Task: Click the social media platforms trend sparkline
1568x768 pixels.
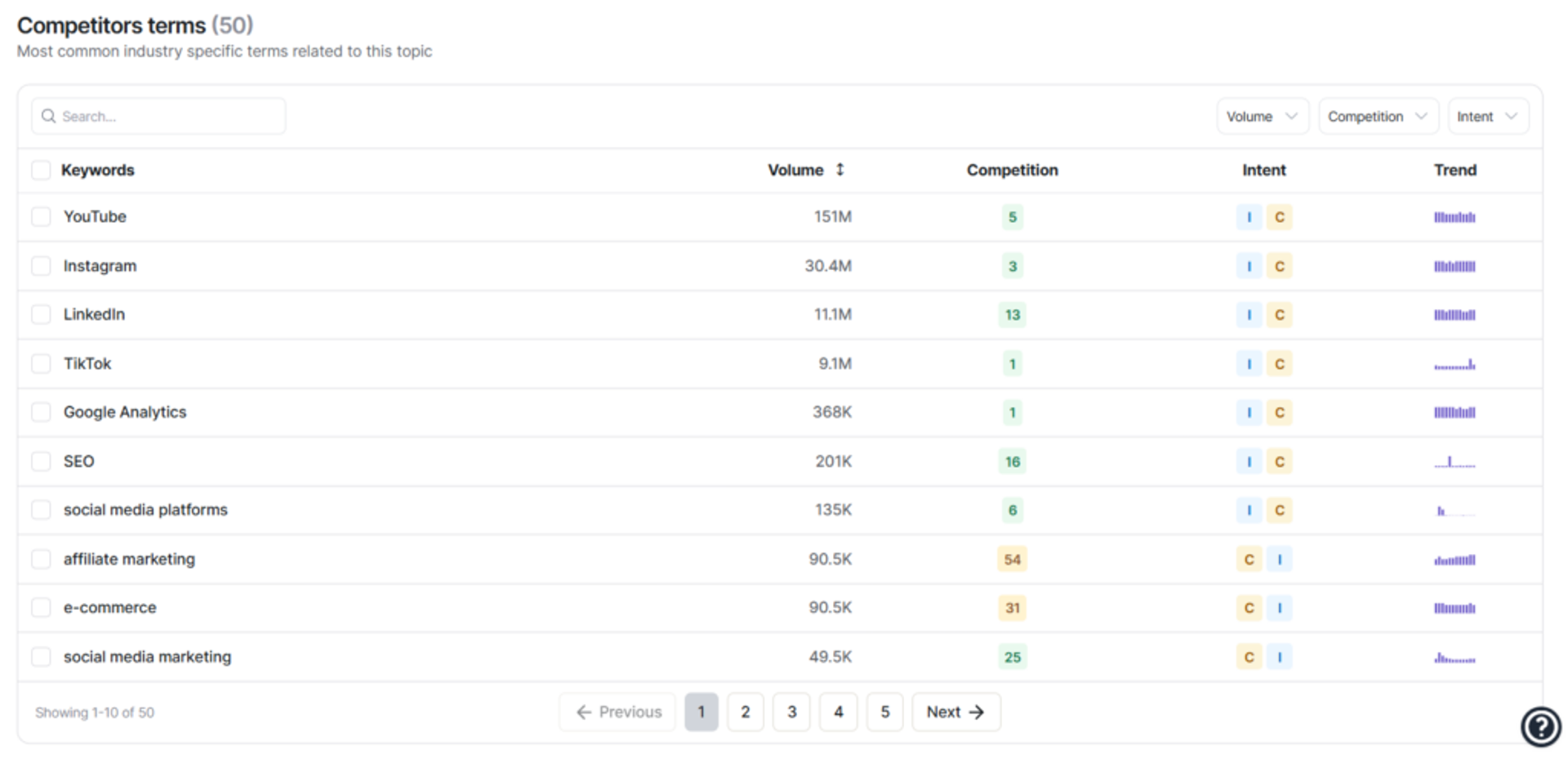Action: pyautogui.click(x=1454, y=510)
